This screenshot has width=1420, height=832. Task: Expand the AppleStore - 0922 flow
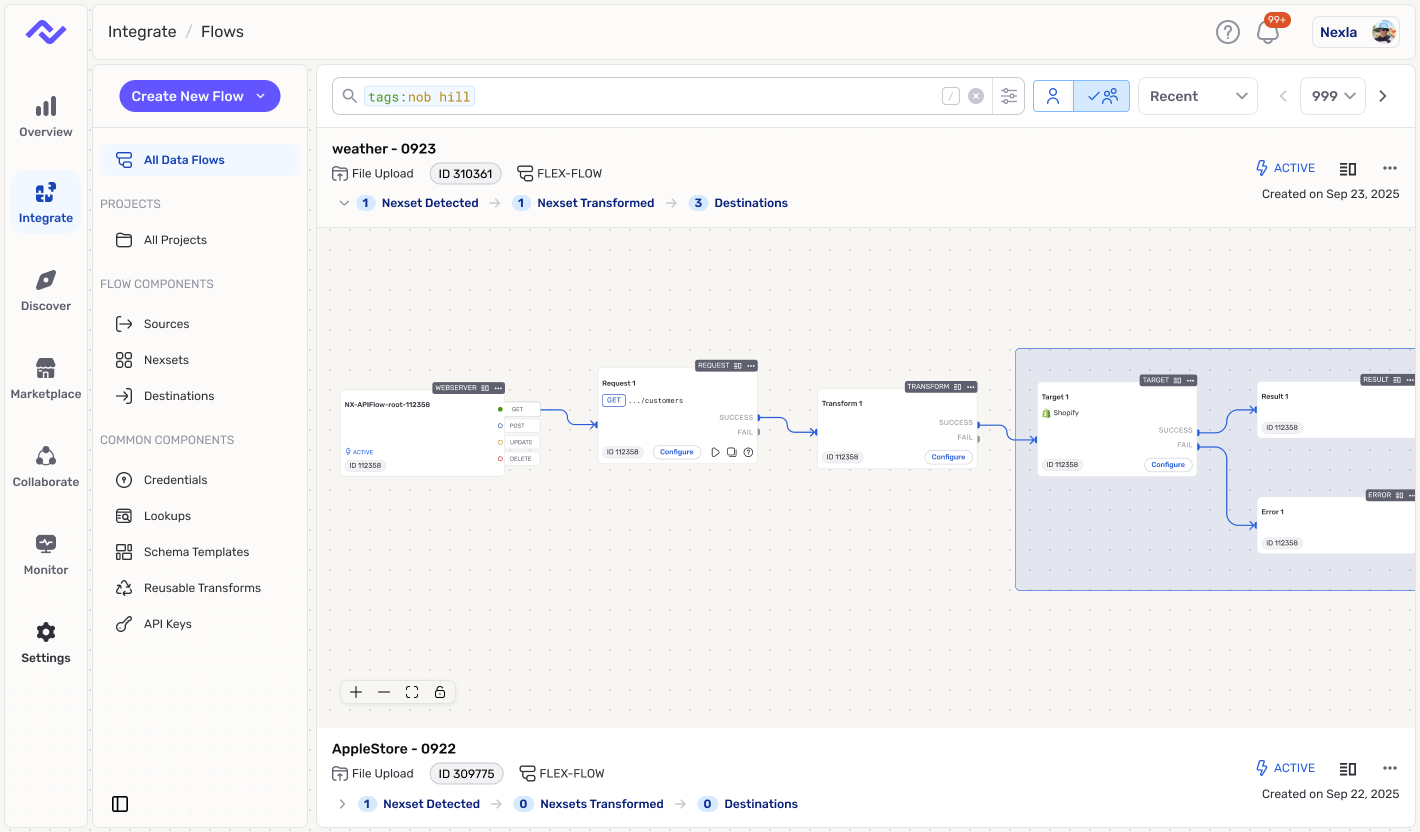(342, 803)
